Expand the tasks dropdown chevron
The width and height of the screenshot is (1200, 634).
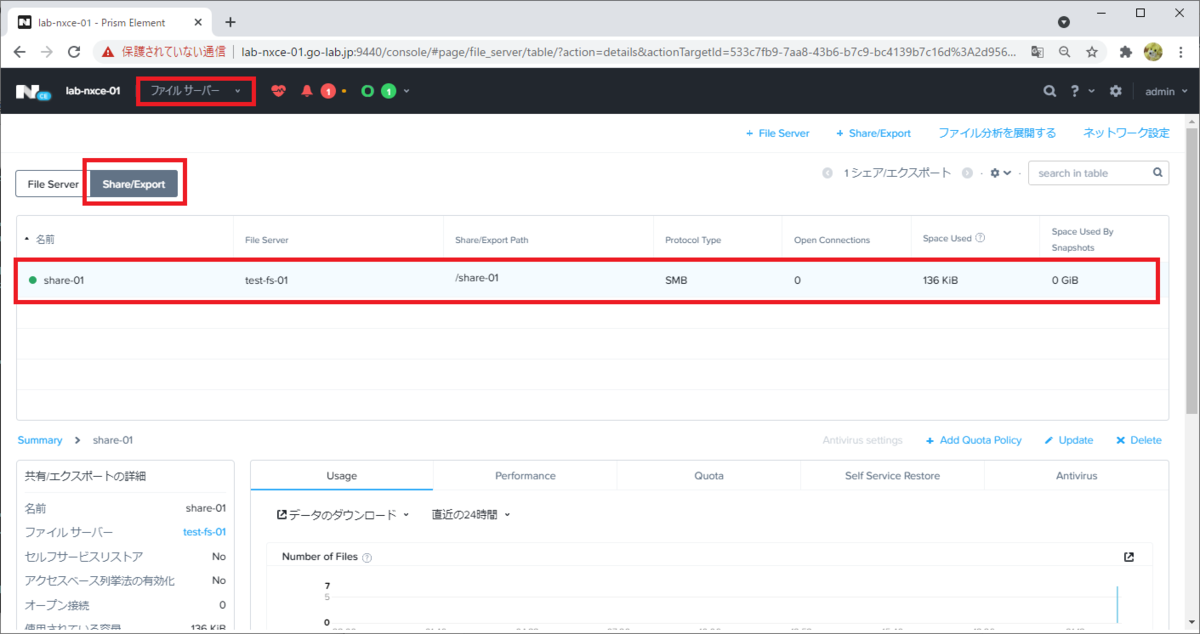point(405,91)
